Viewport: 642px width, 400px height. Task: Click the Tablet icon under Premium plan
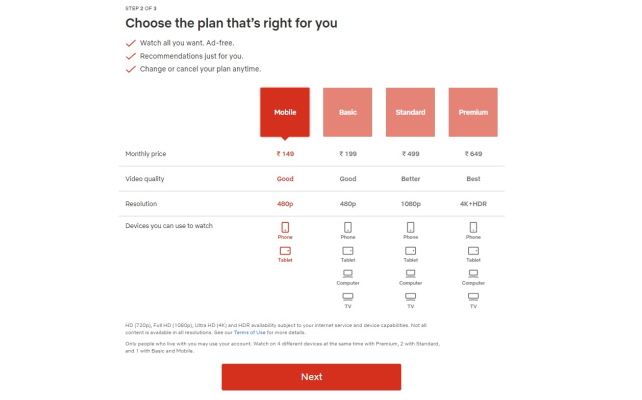pos(473,251)
